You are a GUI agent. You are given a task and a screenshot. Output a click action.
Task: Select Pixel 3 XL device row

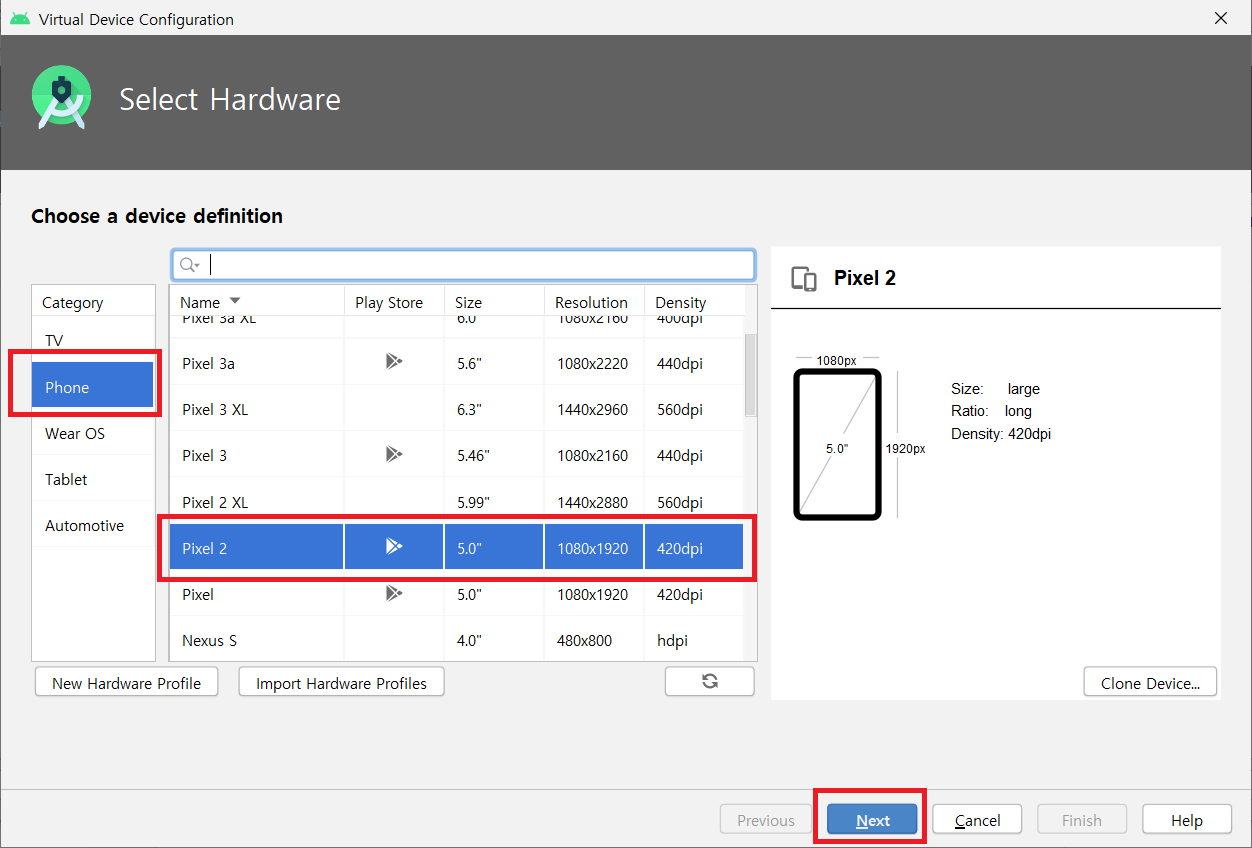[x=457, y=409]
